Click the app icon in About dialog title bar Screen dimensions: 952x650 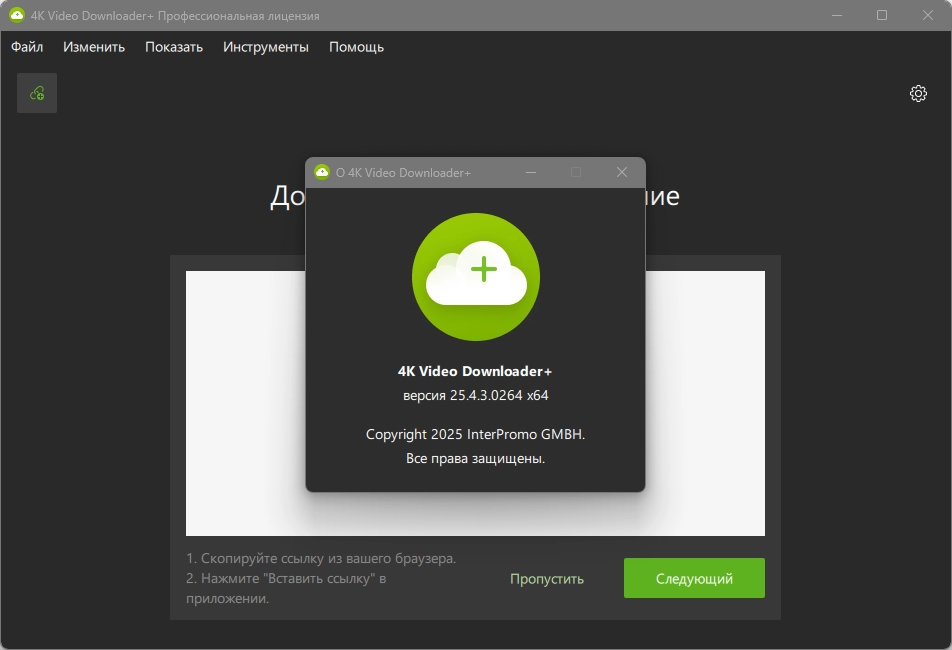coord(322,172)
